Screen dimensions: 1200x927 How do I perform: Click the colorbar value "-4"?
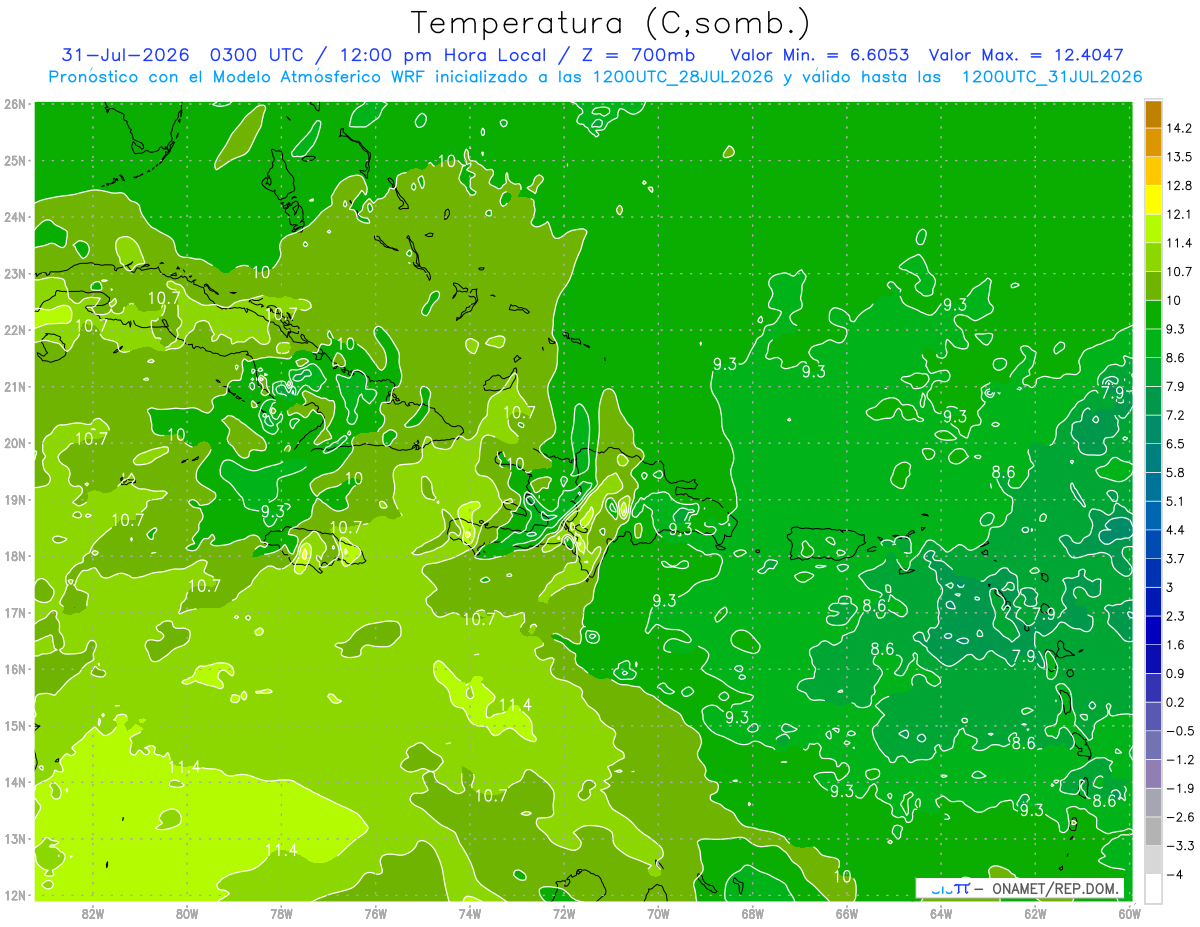1174,875
